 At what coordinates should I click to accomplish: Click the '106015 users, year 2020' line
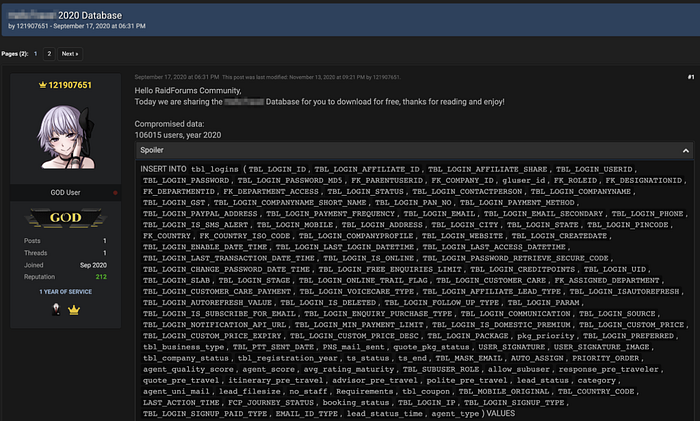coord(178,135)
